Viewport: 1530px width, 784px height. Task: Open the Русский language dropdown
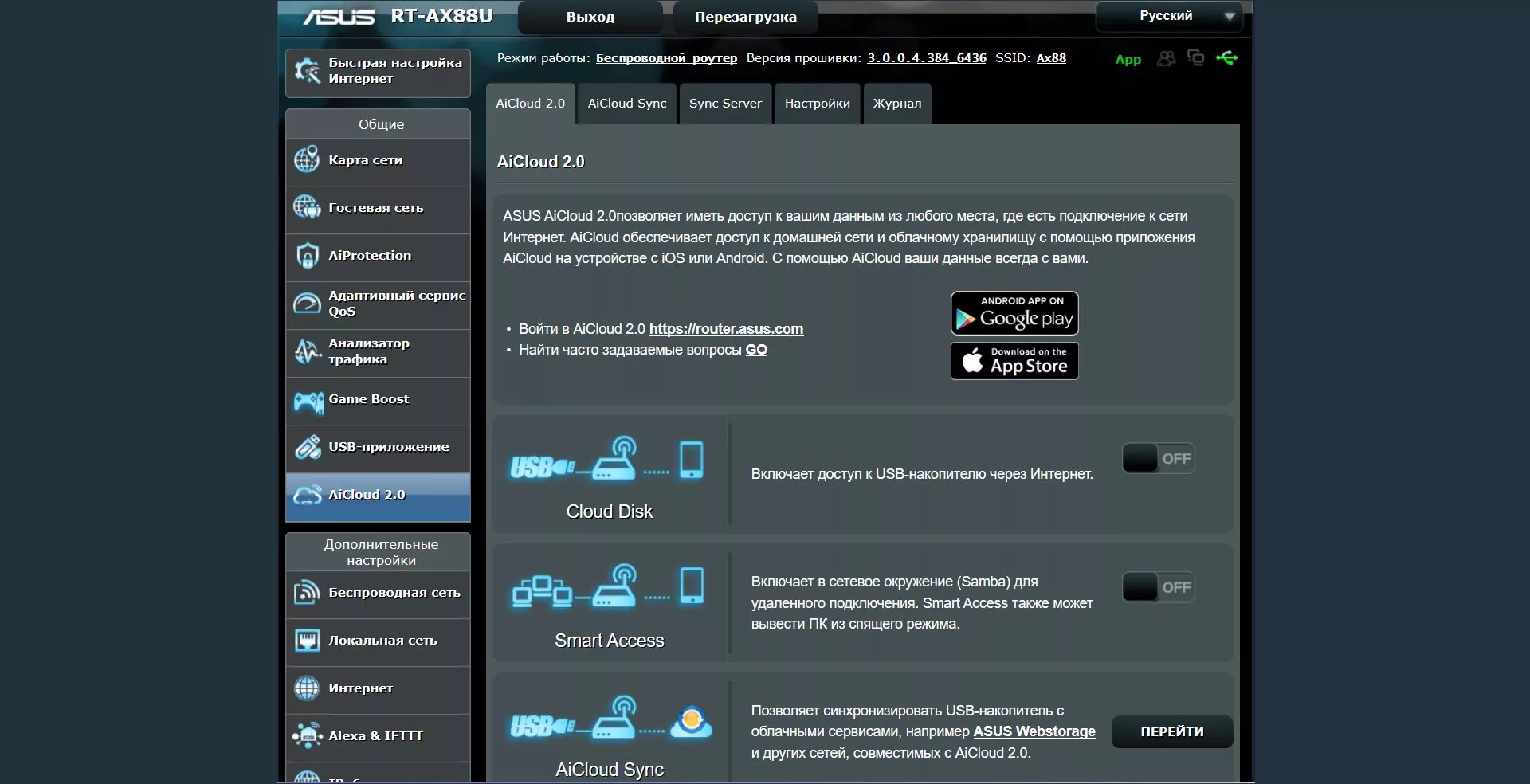1169,16
